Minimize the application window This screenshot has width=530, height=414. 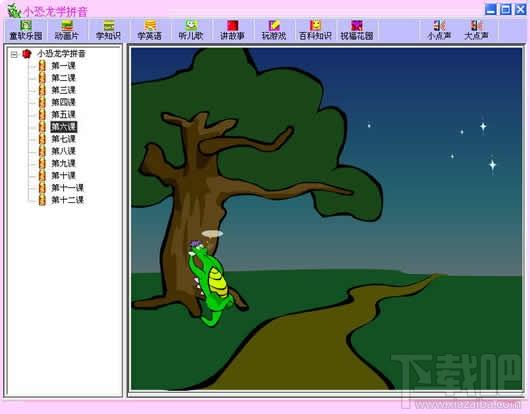pyautogui.click(x=490, y=9)
